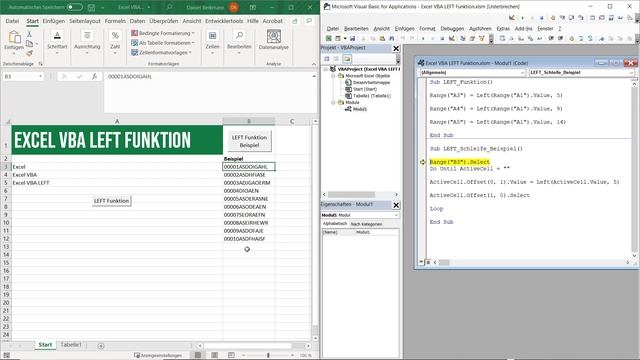
Task: Add a new sheet with plus button
Action: 101,346
